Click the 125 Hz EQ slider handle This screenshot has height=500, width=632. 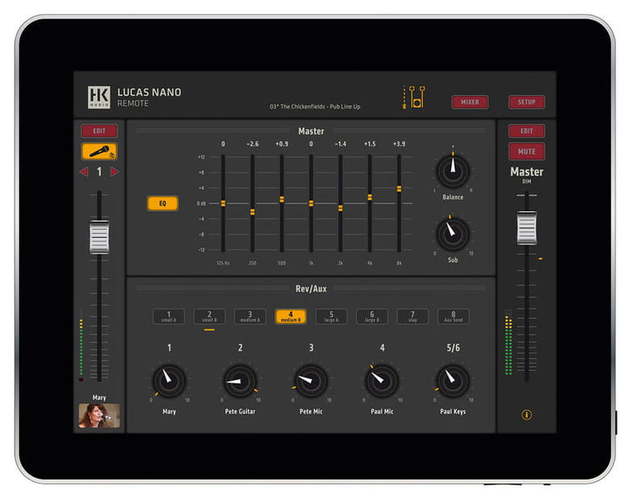[223, 203]
